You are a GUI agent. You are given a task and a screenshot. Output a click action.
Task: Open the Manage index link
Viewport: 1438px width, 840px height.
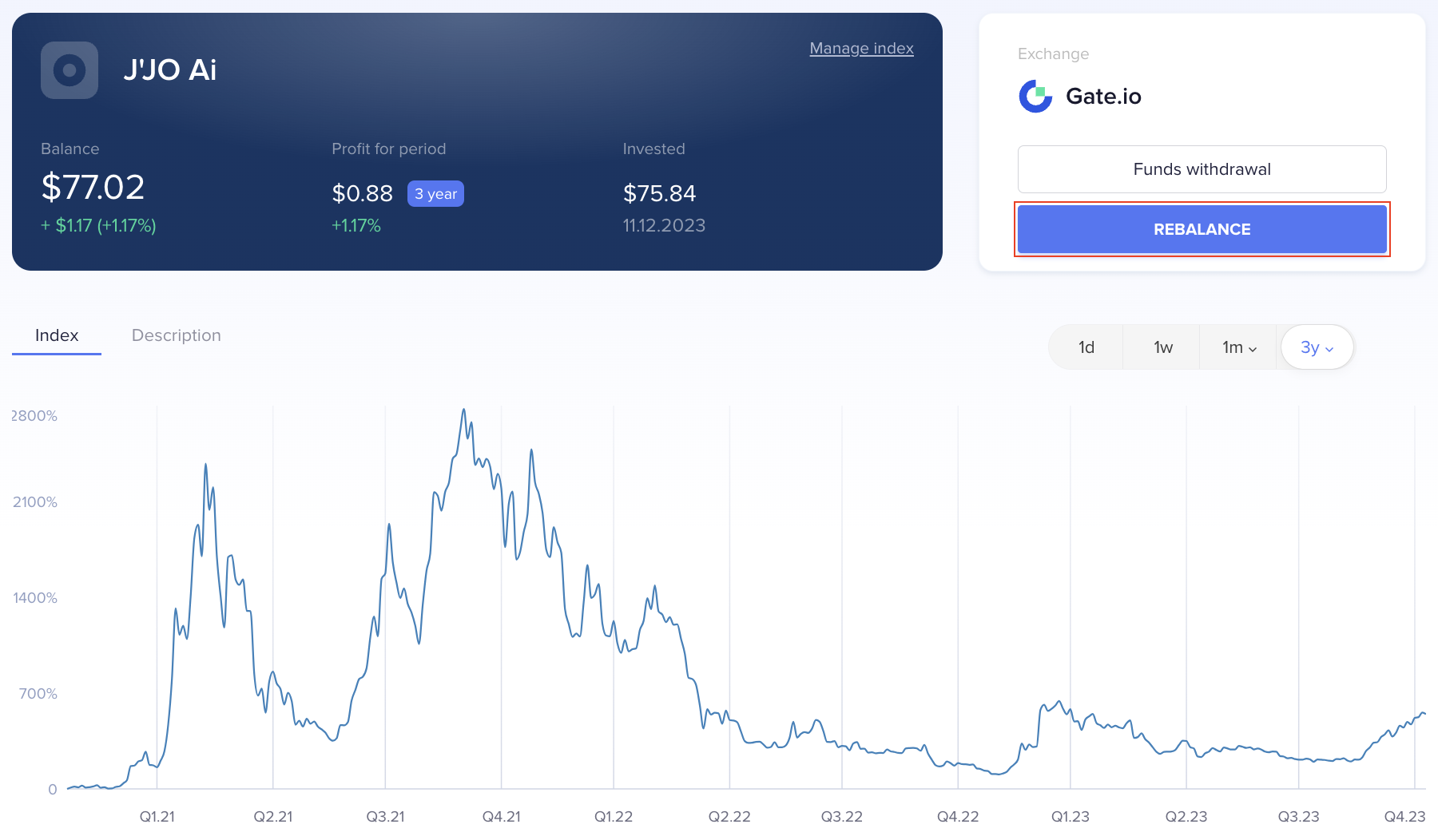pos(861,49)
